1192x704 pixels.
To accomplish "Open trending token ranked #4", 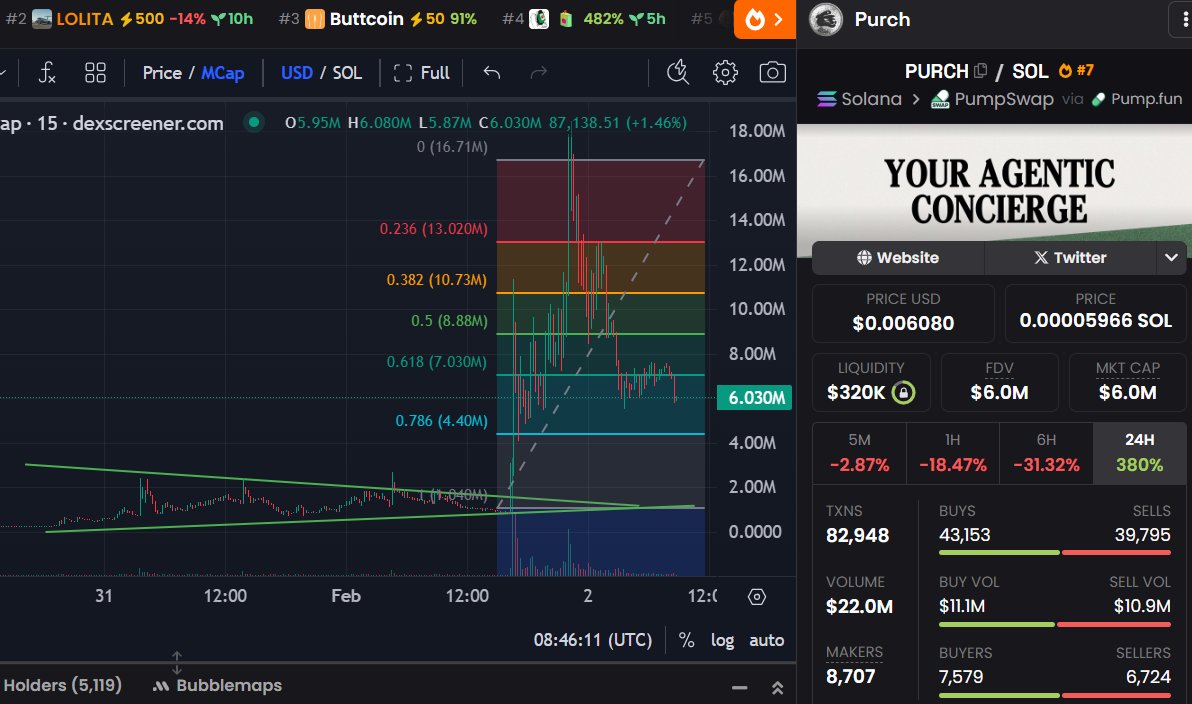I will pos(583,19).
